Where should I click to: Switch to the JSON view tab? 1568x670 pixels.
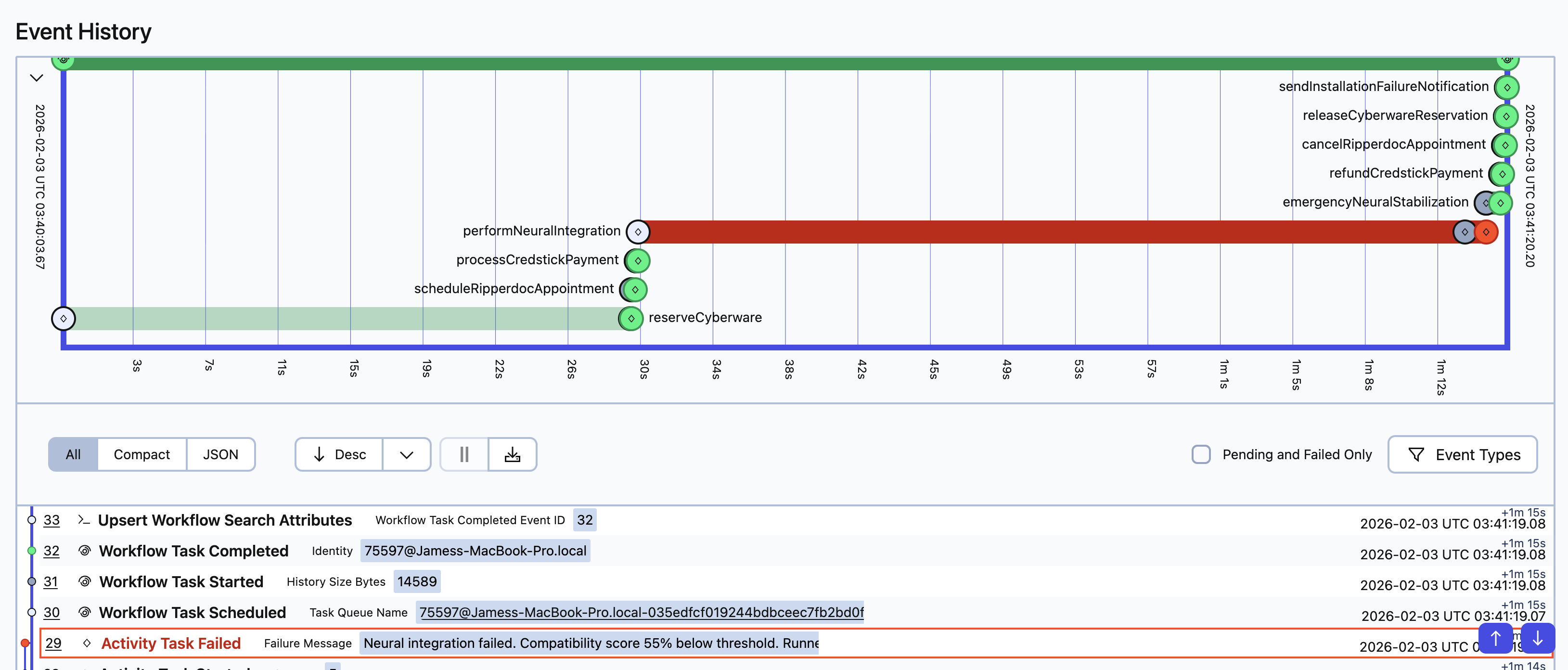[x=220, y=454]
